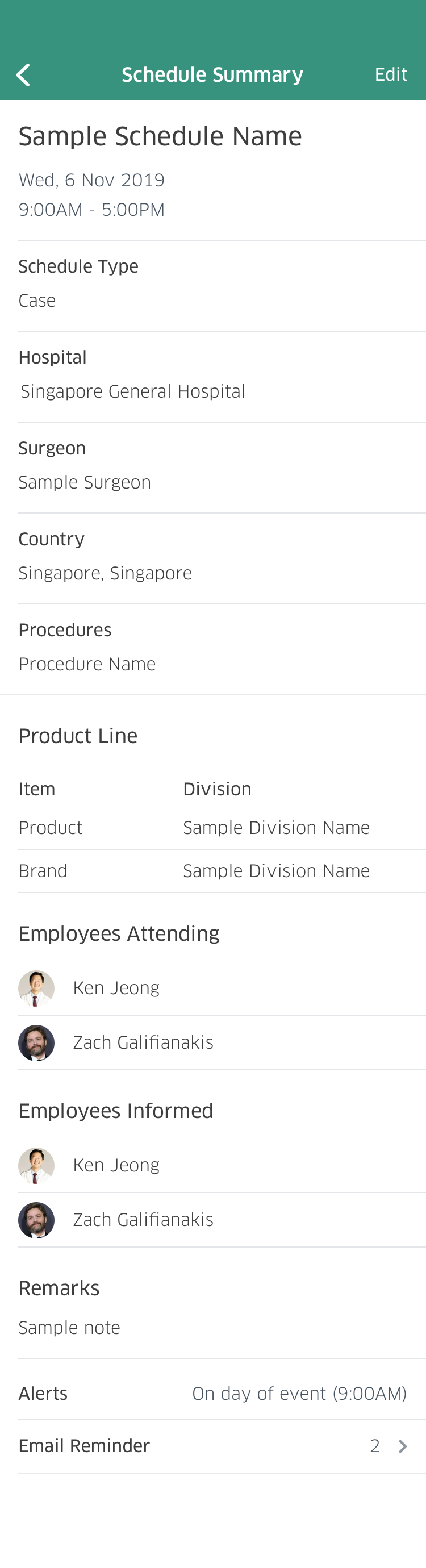Select the Alerts row label
426x1568 pixels.
coord(43,1393)
